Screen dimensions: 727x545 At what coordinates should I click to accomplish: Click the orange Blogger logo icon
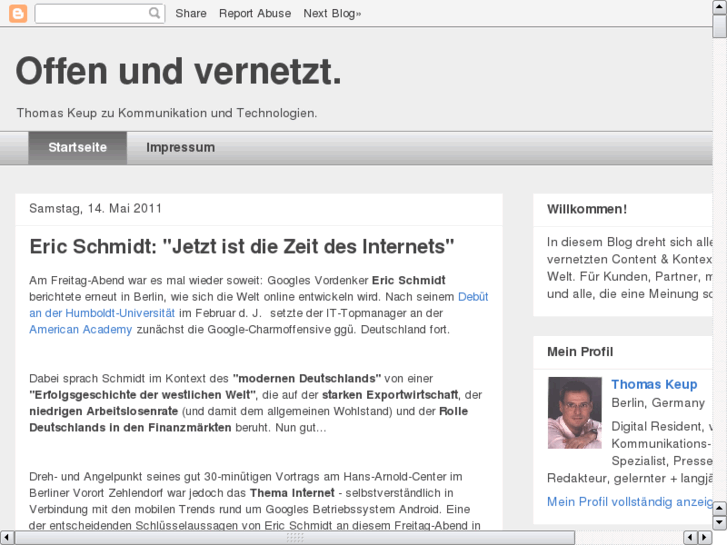[18, 13]
